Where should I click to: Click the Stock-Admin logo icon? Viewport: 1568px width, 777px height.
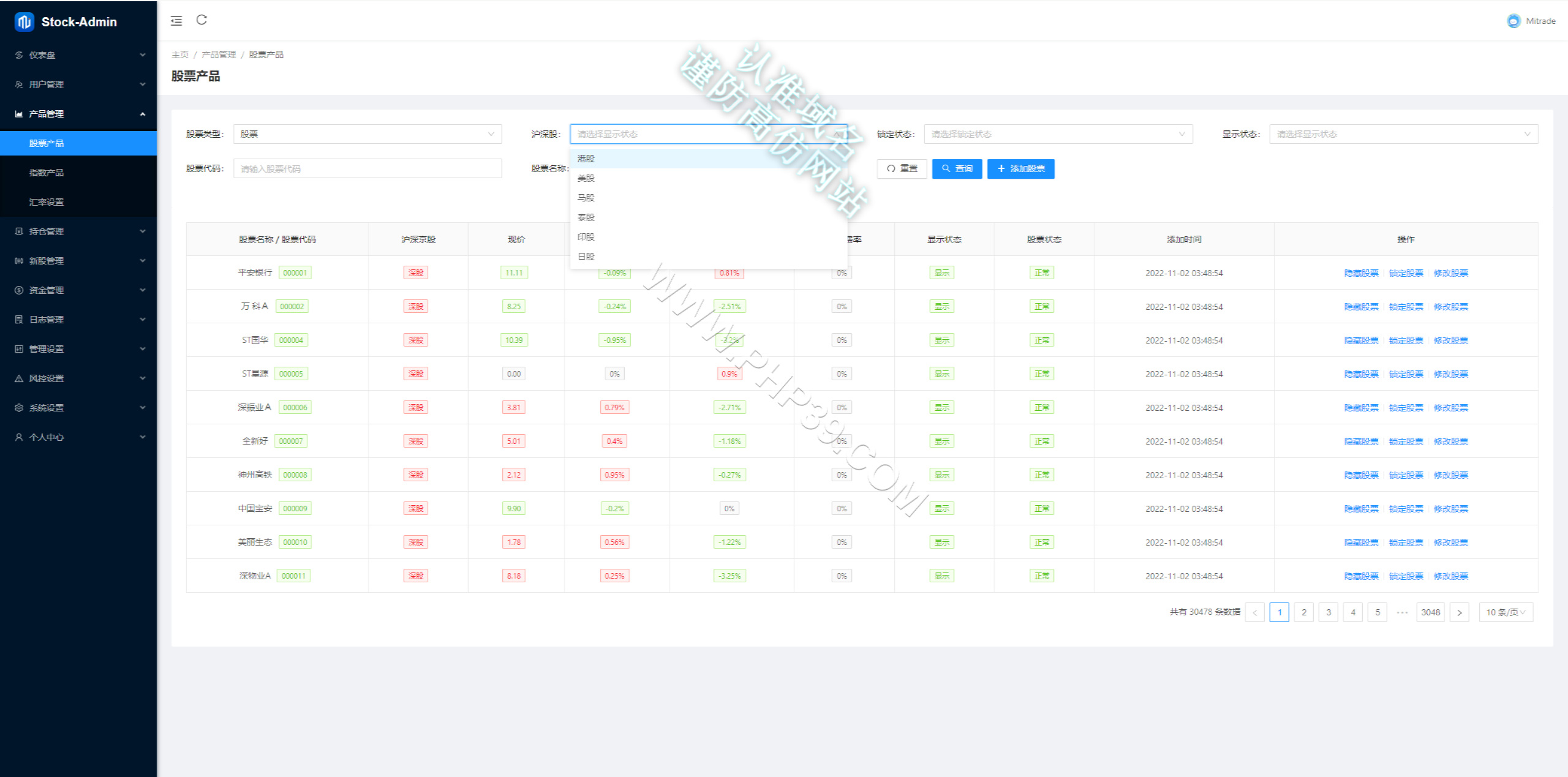(24, 22)
